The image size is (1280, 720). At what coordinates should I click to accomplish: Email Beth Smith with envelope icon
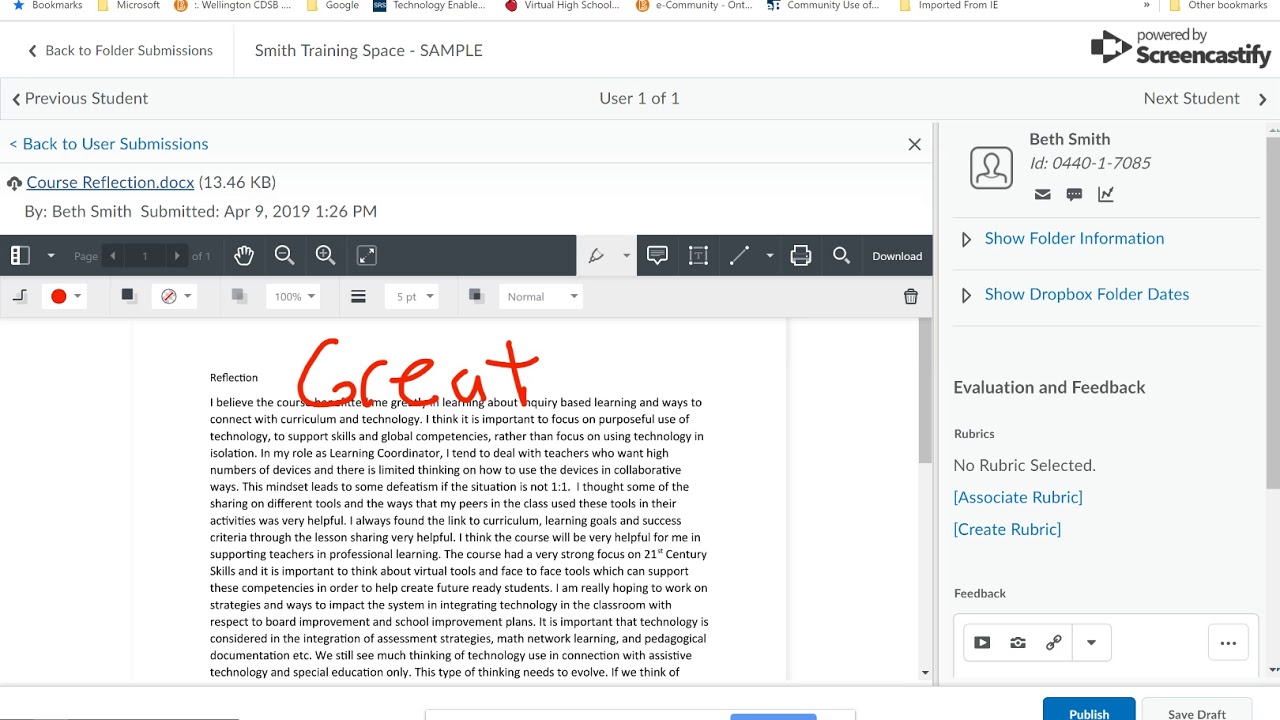[x=1042, y=194]
